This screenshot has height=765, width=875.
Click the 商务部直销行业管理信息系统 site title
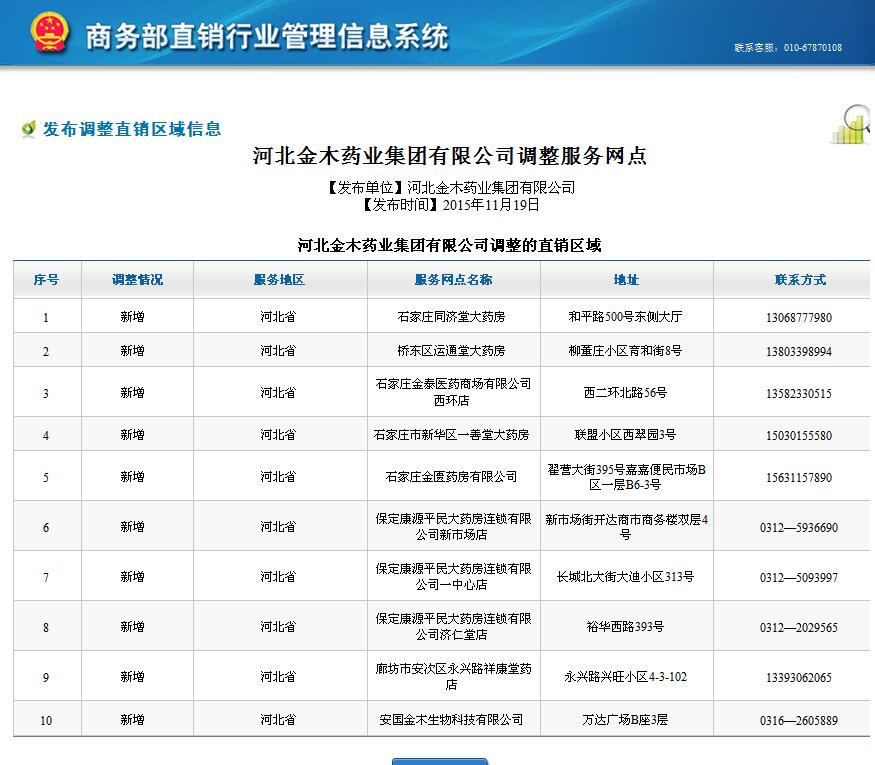click(x=267, y=37)
